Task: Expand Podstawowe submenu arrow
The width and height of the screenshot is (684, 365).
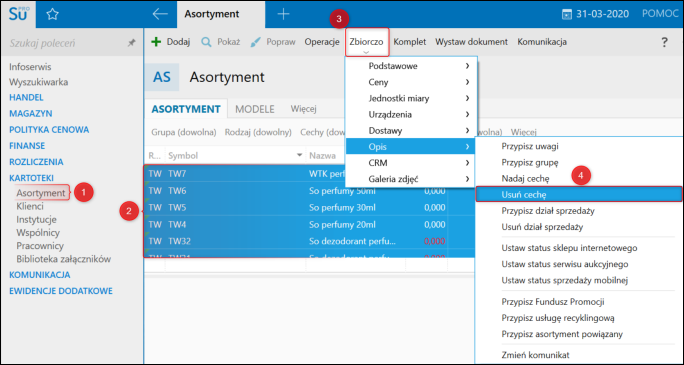Action: coord(467,66)
